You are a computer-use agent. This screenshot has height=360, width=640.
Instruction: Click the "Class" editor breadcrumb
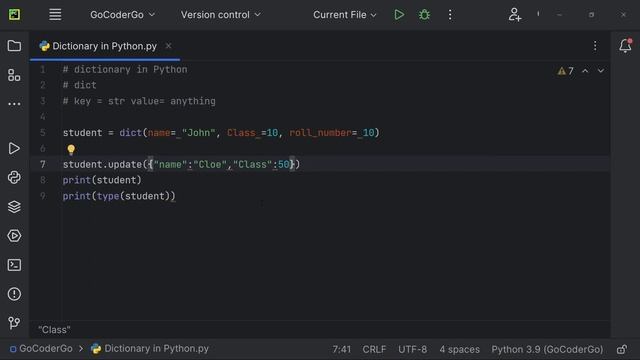tap(54, 330)
